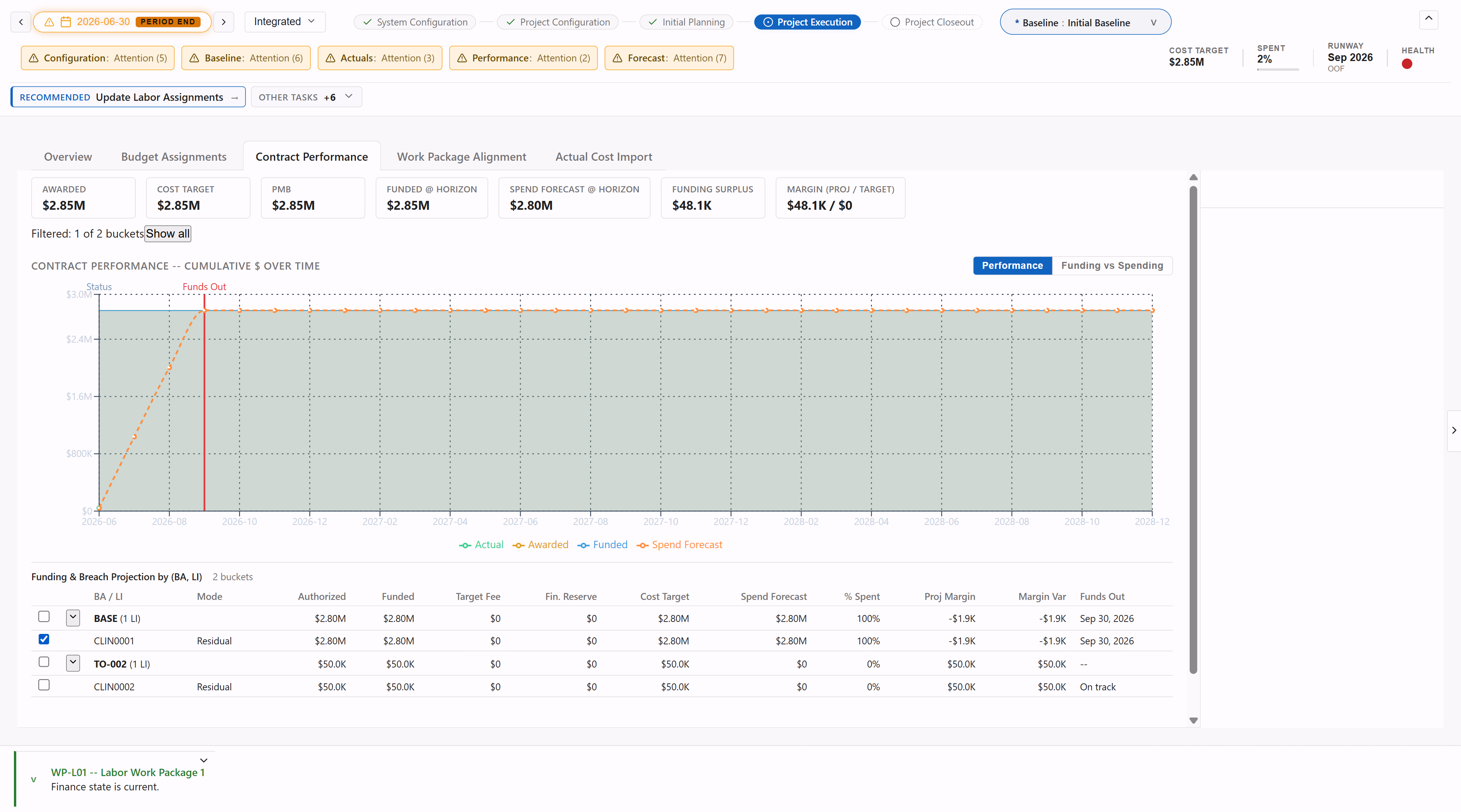Toggle Funded series in chart legend
1461x812 pixels.
(602, 544)
